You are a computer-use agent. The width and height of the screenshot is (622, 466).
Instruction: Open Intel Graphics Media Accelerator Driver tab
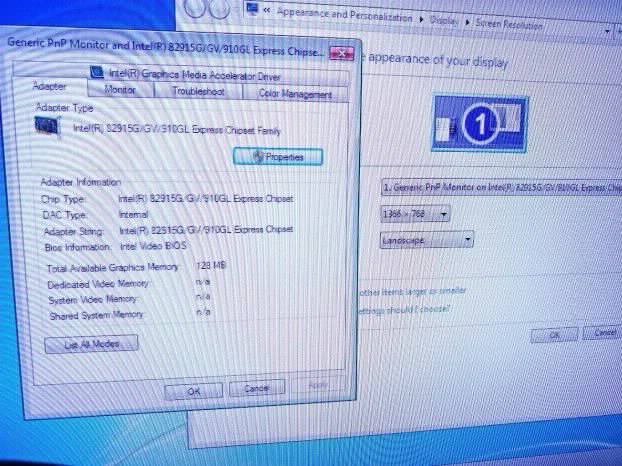point(195,75)
